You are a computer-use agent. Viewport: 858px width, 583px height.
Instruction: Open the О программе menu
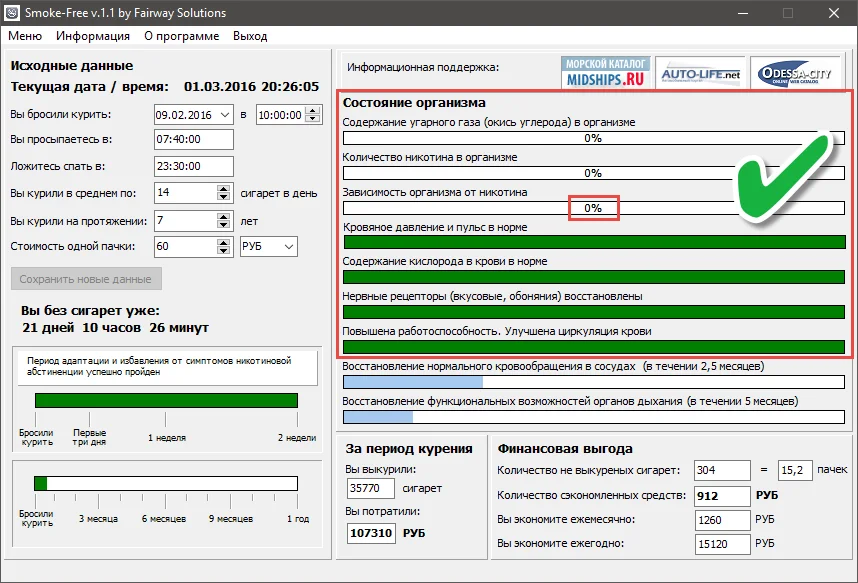(181, 36)
